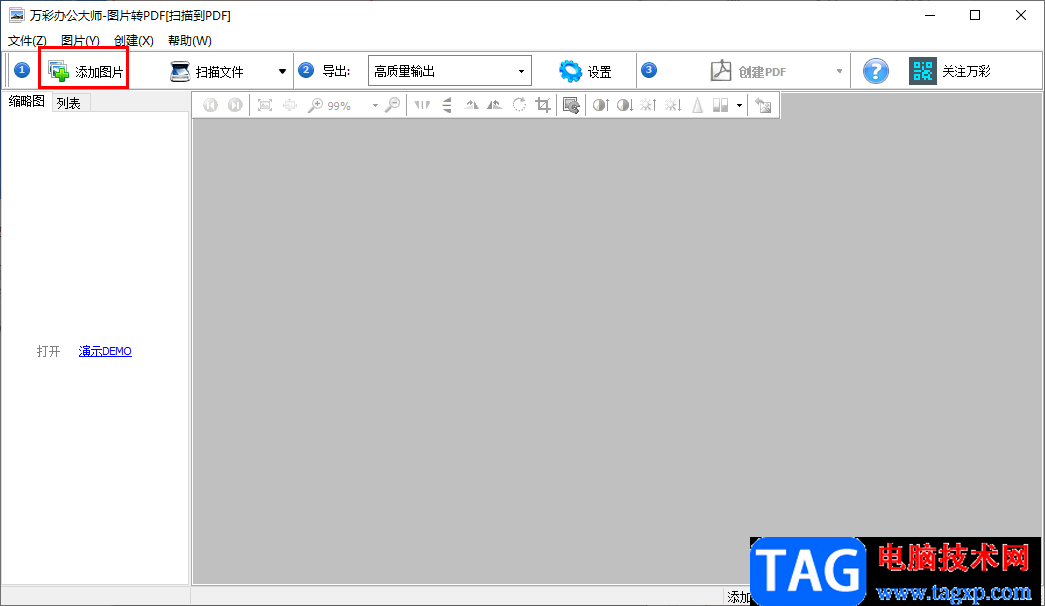The width and height of the screenshot is (1045, 606).
Task: Click the increase contrast icon
Action: pyautogui.click(x=600, y=105)
